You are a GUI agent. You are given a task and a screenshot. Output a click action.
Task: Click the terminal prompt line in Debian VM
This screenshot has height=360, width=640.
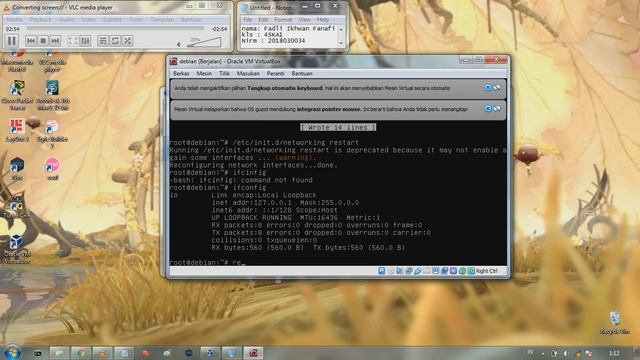point(208,262)
